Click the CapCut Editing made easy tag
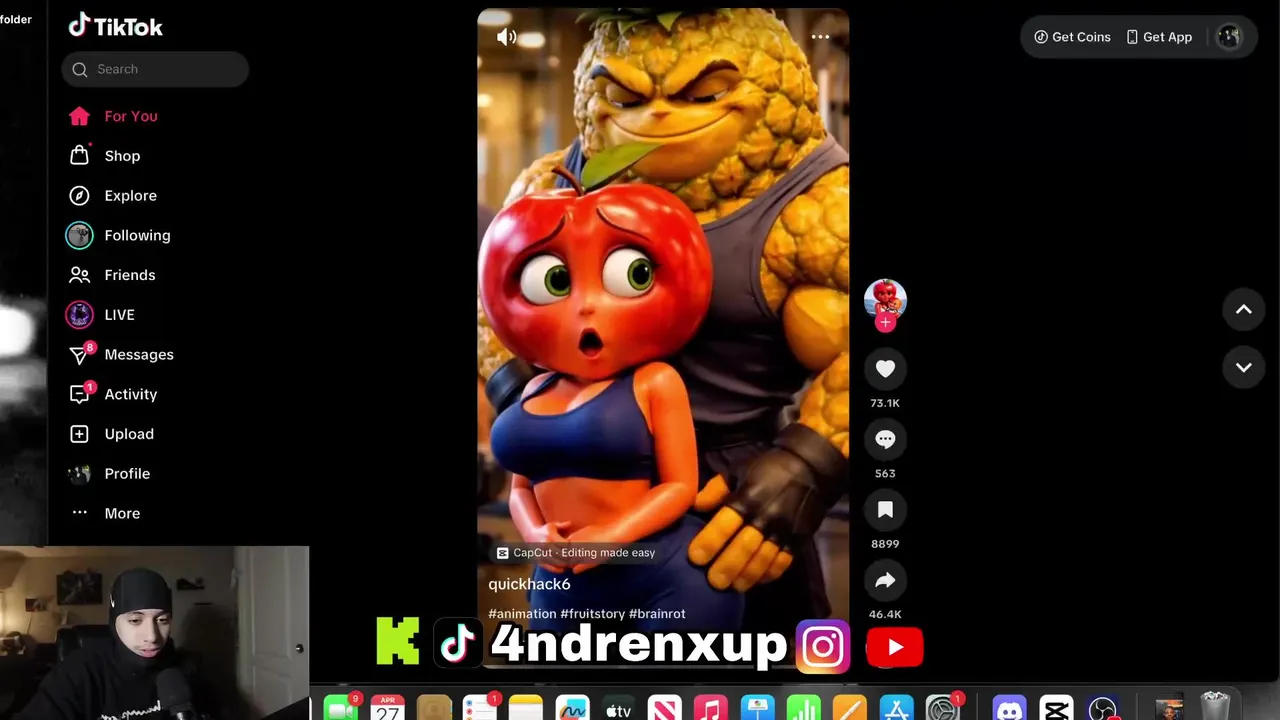1280x720 pixels. [x=576, y=553]
